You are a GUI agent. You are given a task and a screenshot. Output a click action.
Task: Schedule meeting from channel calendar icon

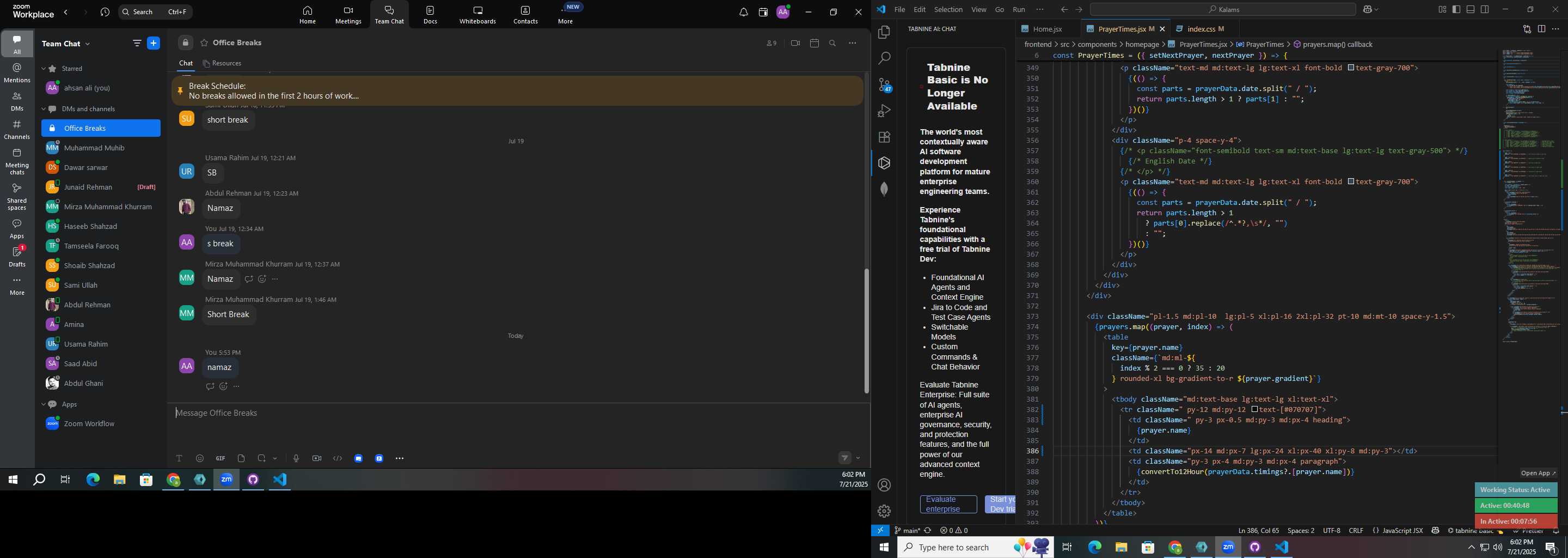814,43
